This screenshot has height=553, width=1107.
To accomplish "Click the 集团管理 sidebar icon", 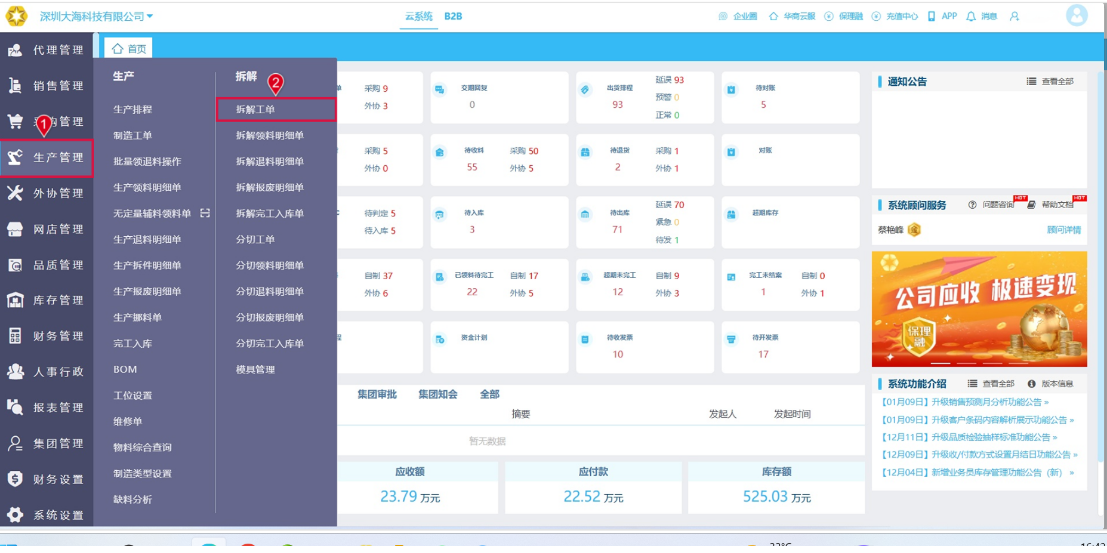I will pos(15,444).
